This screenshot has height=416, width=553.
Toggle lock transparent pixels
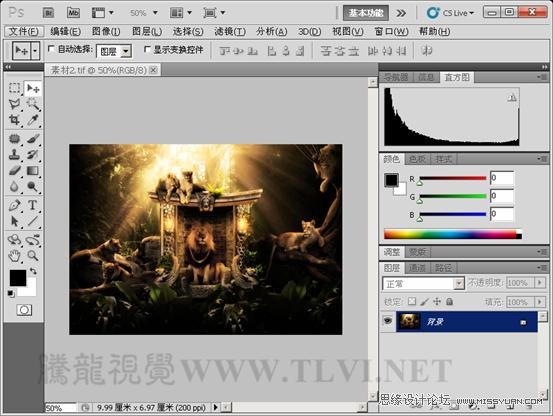(x=411, y=301)
